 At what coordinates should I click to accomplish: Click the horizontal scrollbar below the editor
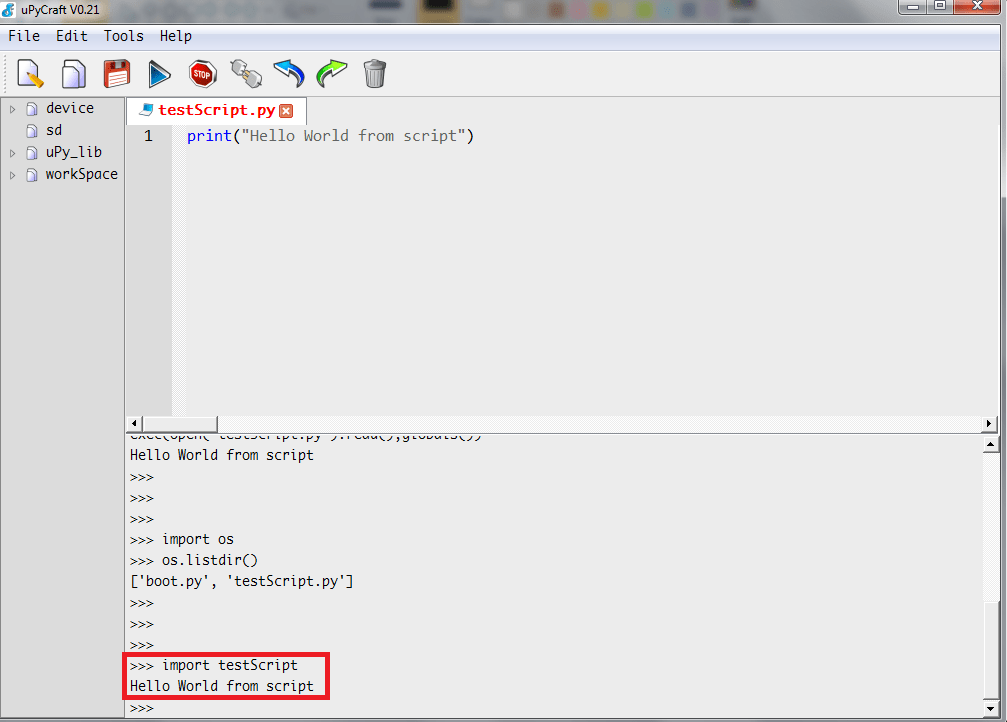coord(180,423)
